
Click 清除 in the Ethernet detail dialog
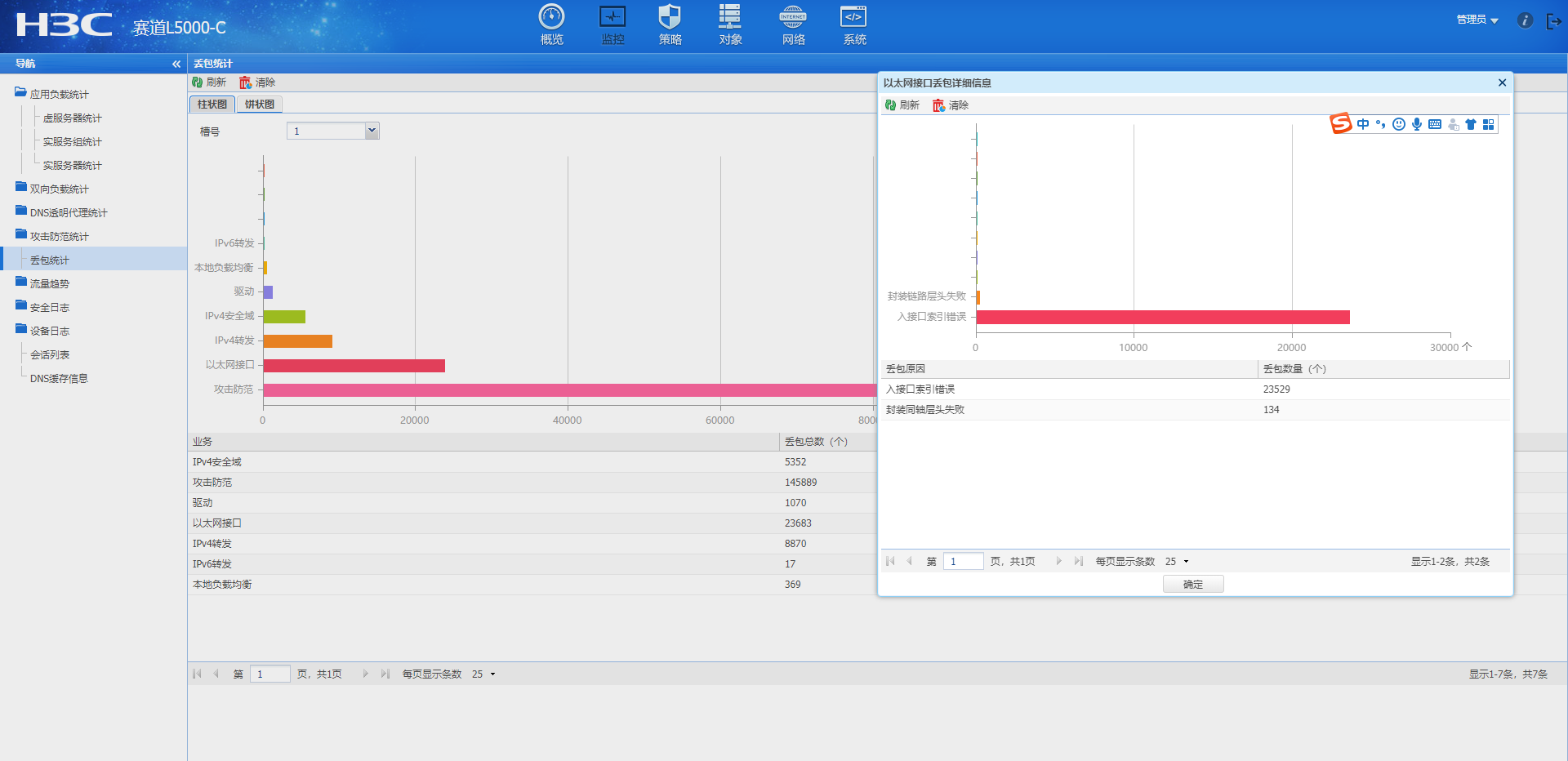coord(951,105)
